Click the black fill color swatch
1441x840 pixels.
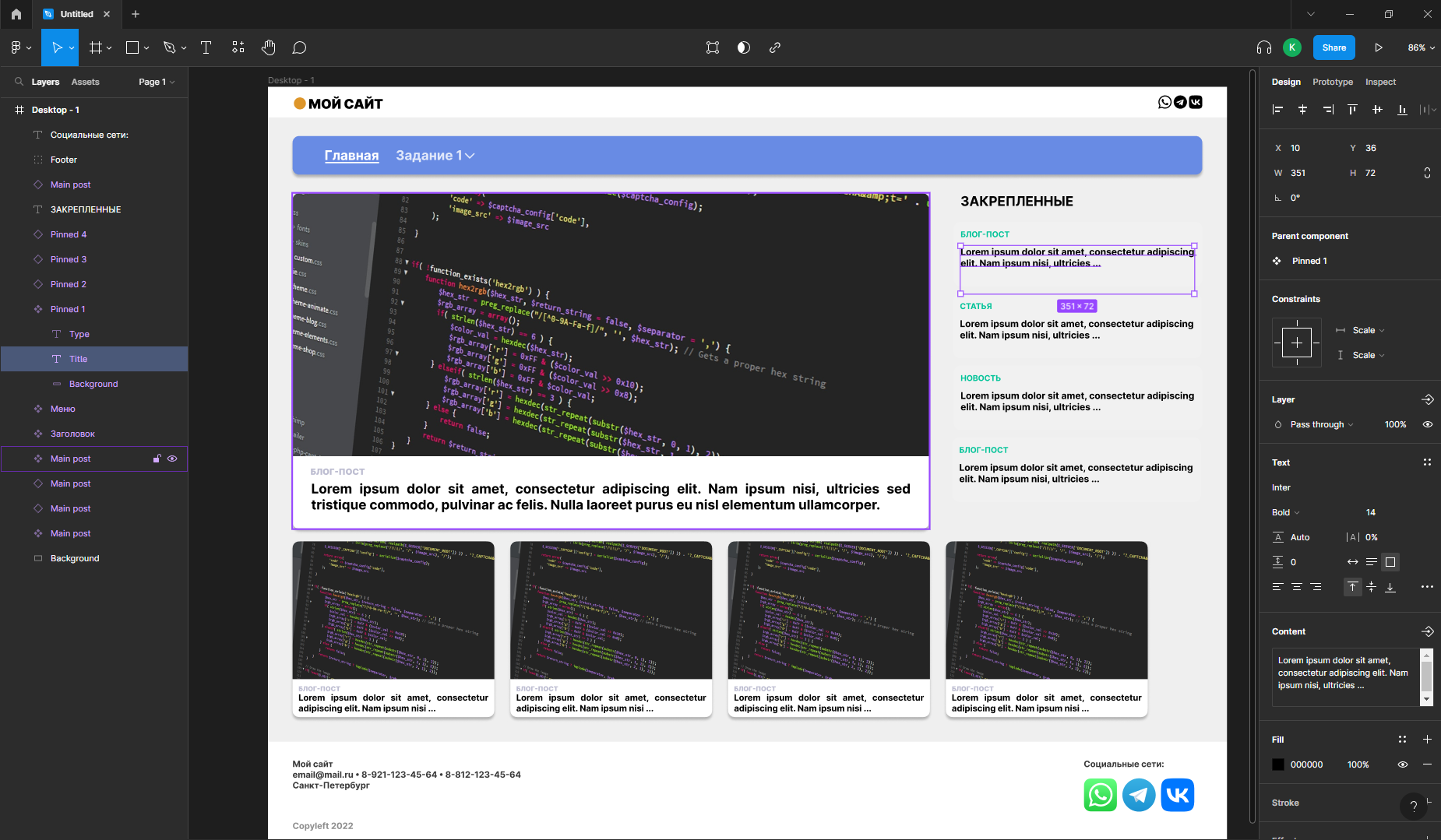tap(1278, 764)
